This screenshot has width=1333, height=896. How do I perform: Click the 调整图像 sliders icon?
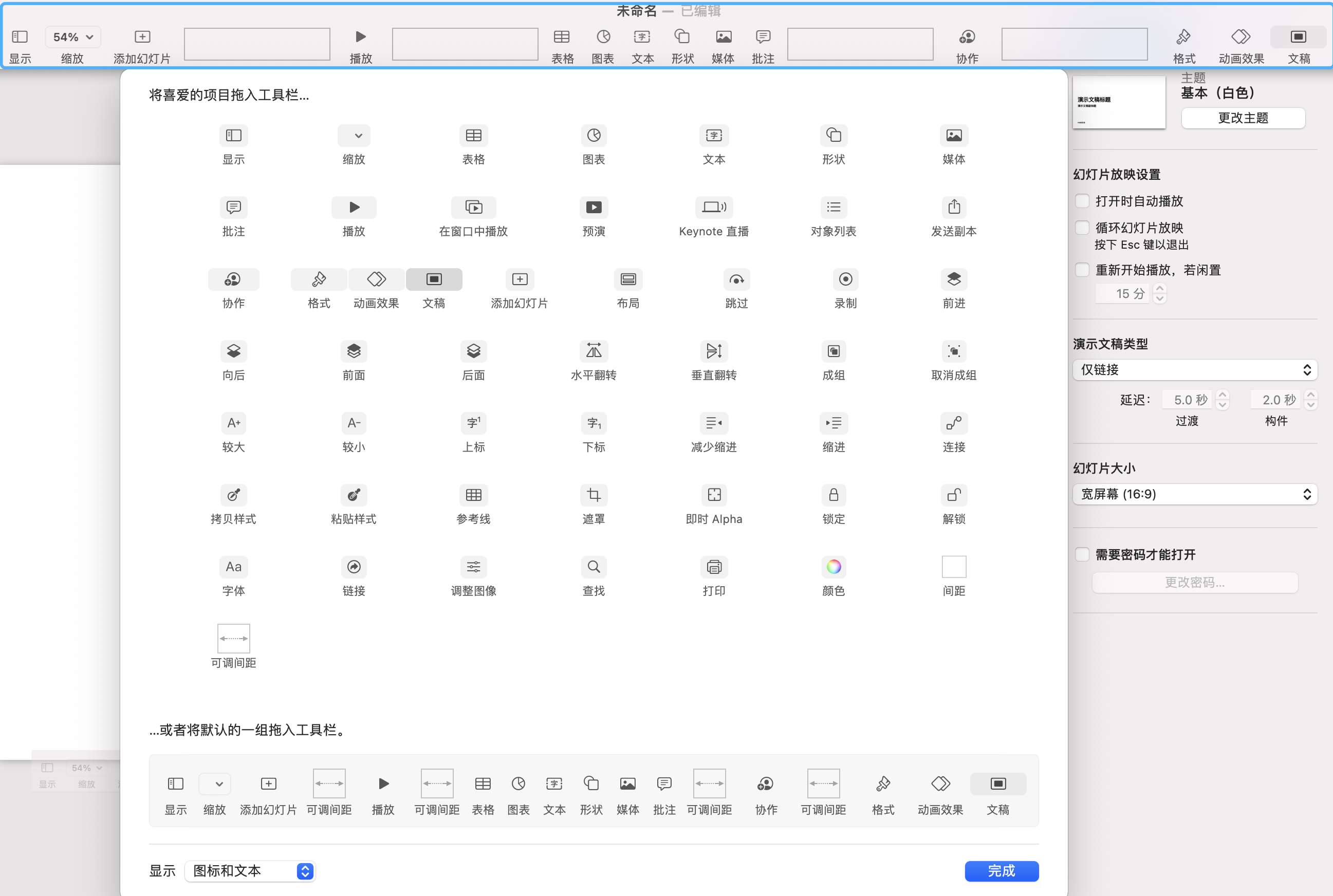473,567
